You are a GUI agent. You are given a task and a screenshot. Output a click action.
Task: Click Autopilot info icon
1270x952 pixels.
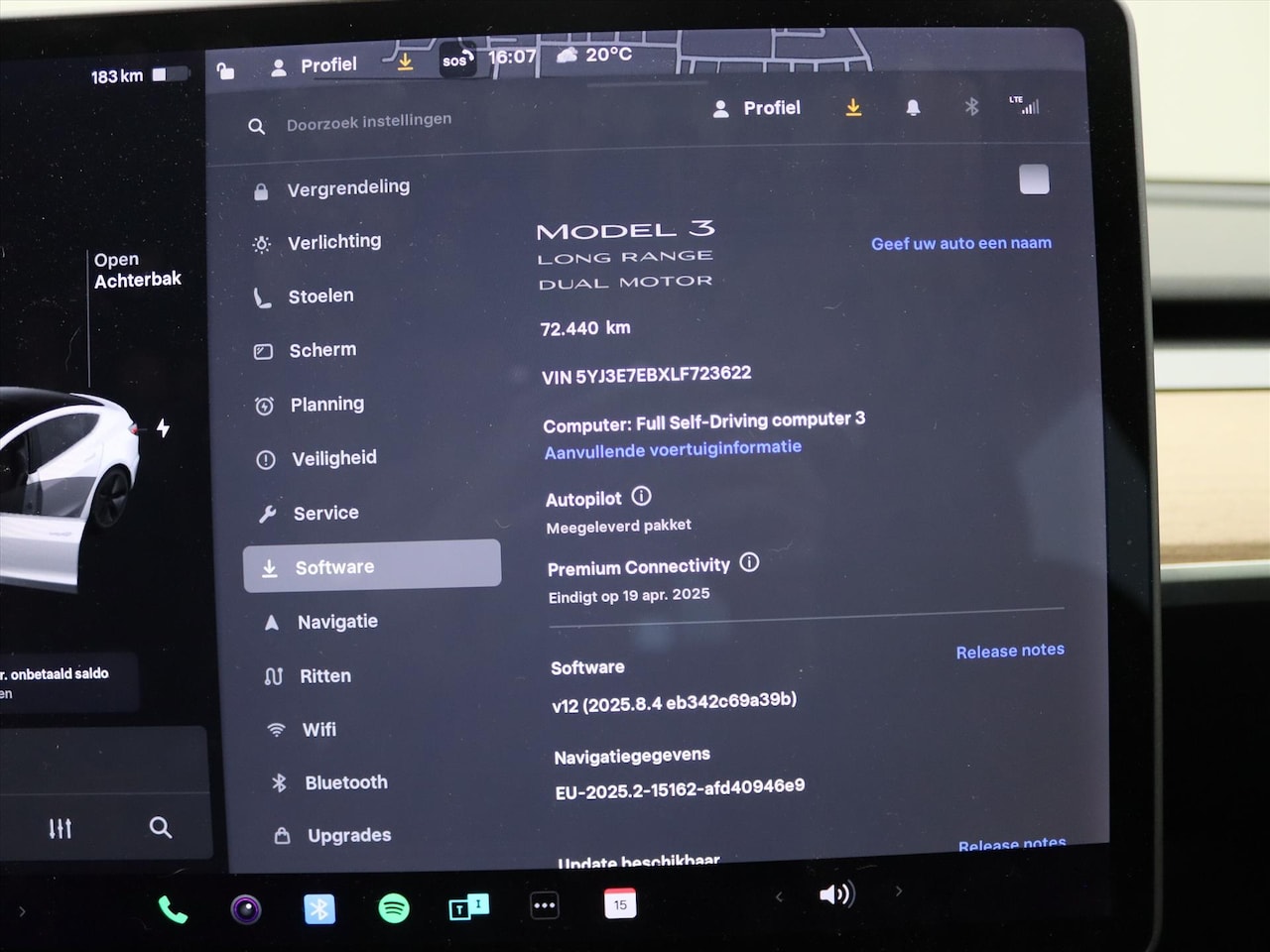click(642, 496)
